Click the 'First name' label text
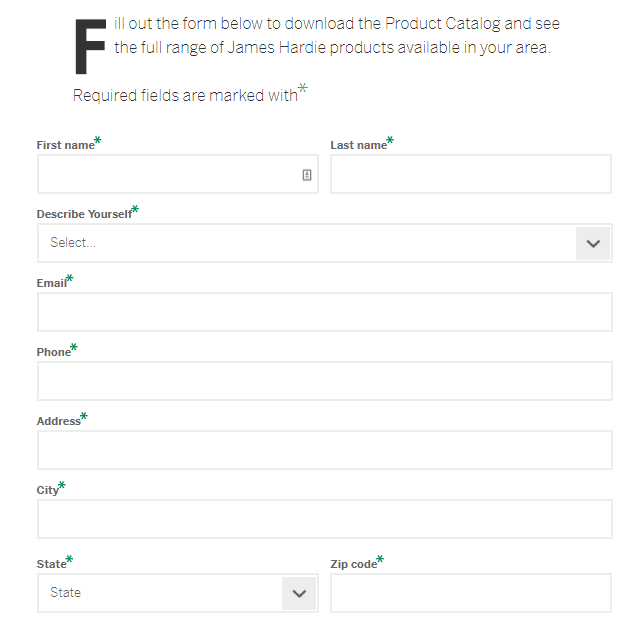Viewport: 636px width, 636px height. (x=65, y=145)
